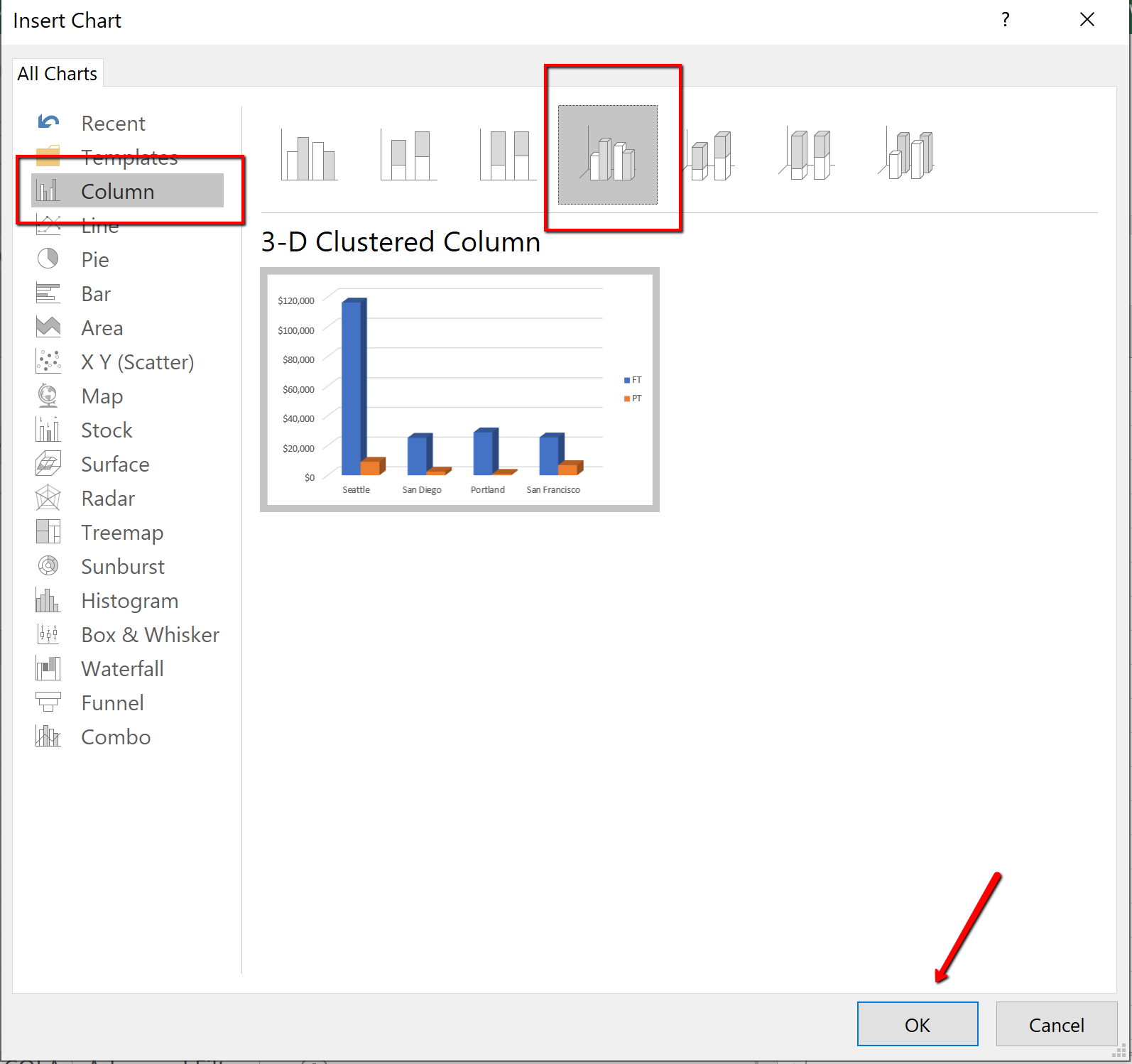The image size is (1132, 1064).
Task: Select the Clustered Column chart subtype icon
Action: [310, 155]
